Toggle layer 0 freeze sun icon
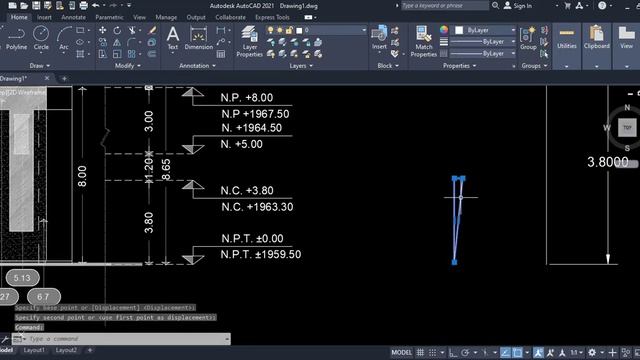Screen dimensions: 640x360 280,30
